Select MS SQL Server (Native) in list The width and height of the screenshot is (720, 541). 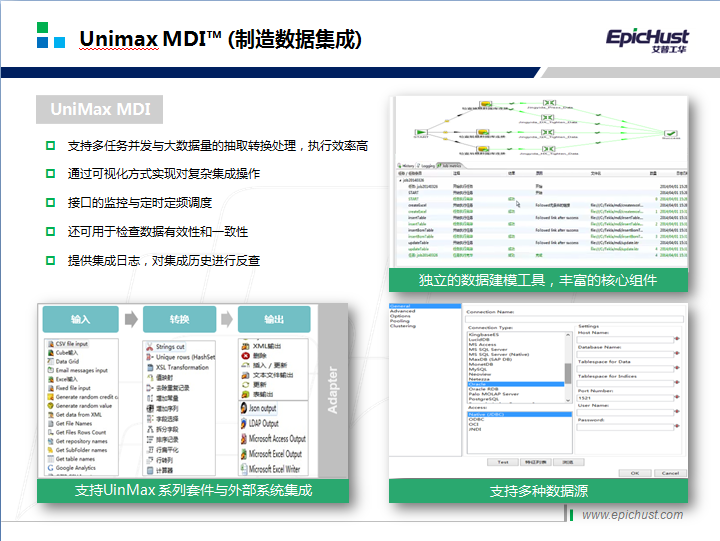pyautogui.click(x=499, y=355)
